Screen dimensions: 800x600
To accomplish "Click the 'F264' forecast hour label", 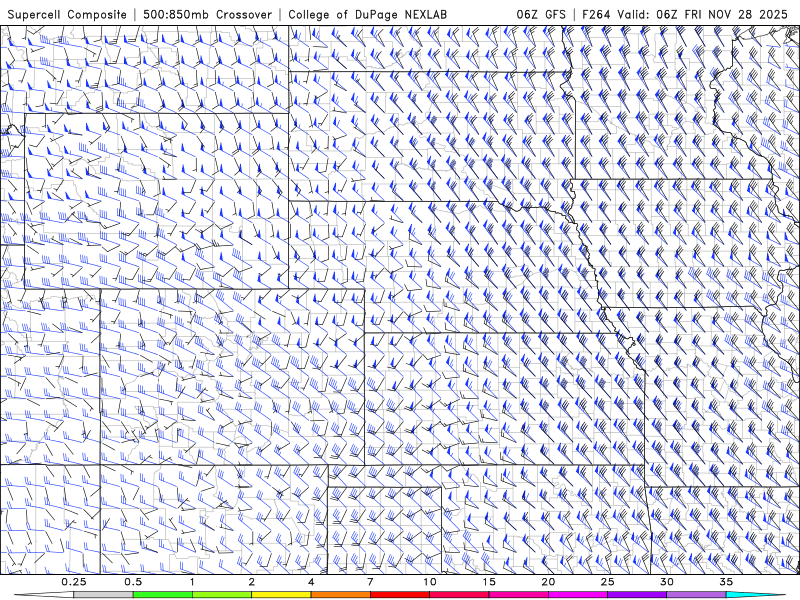I will point(596,14).
